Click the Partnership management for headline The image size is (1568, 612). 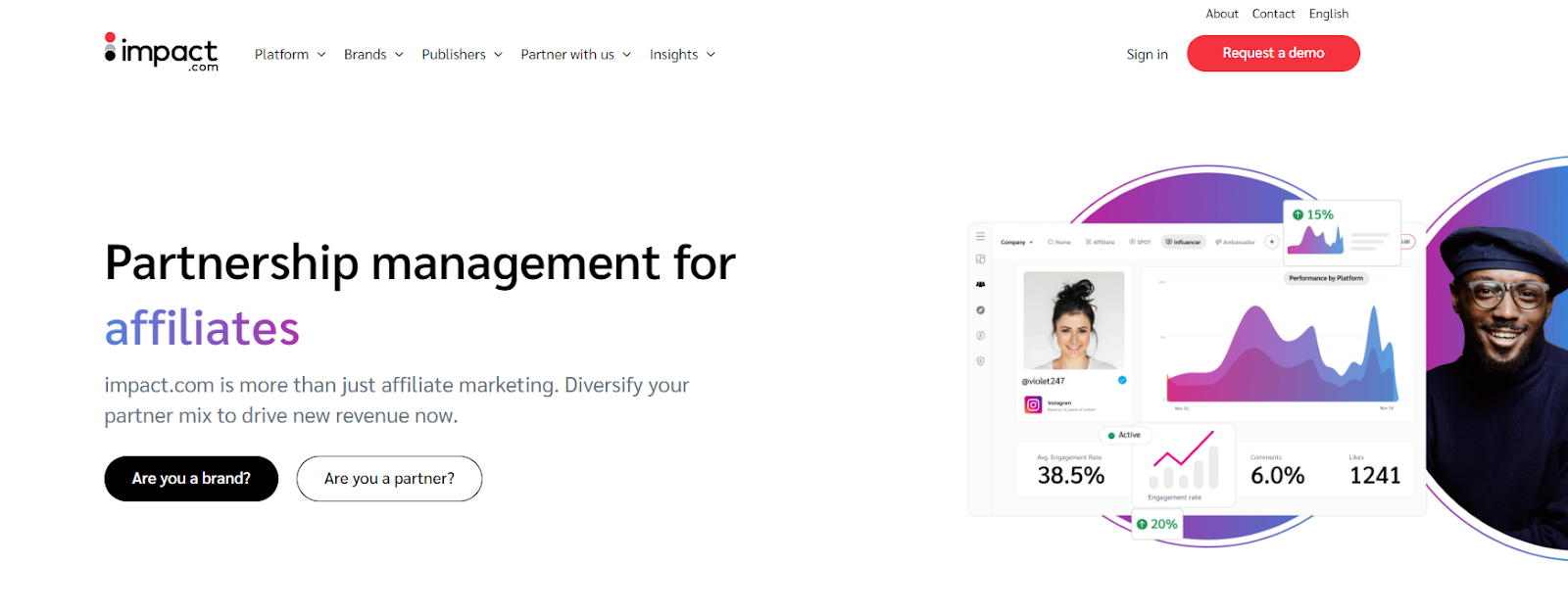click(x=419, y=264)
